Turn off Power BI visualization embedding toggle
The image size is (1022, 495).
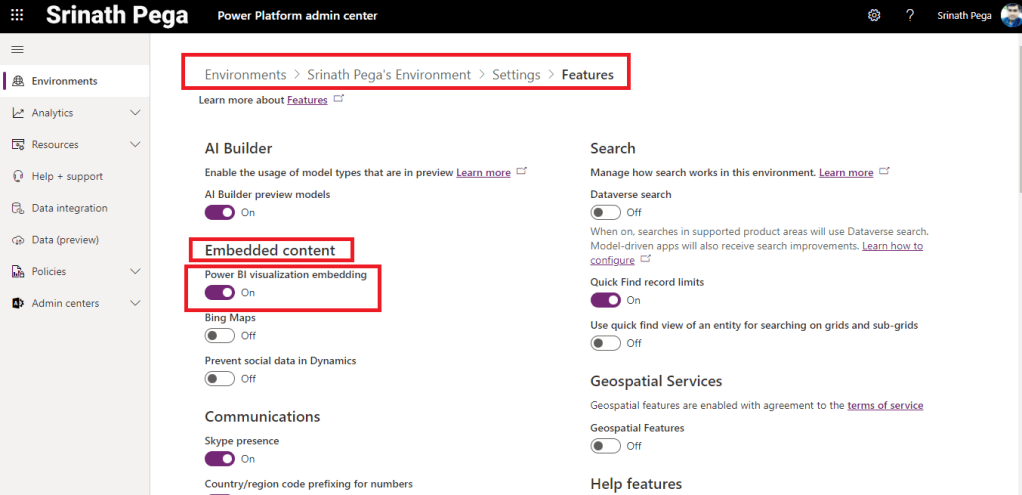(x=220, y=293)
